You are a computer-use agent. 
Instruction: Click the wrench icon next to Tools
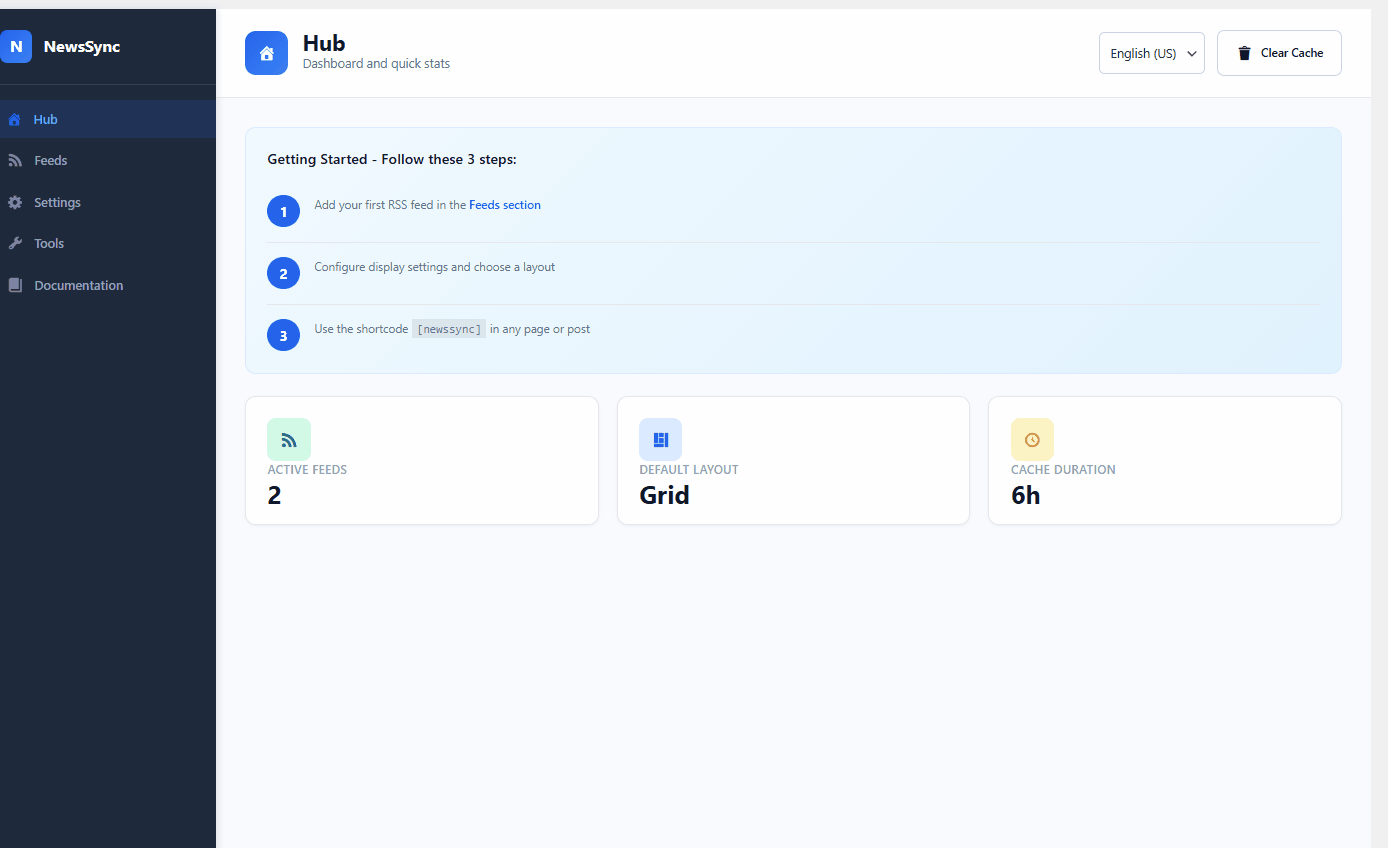tap(16, 243)
